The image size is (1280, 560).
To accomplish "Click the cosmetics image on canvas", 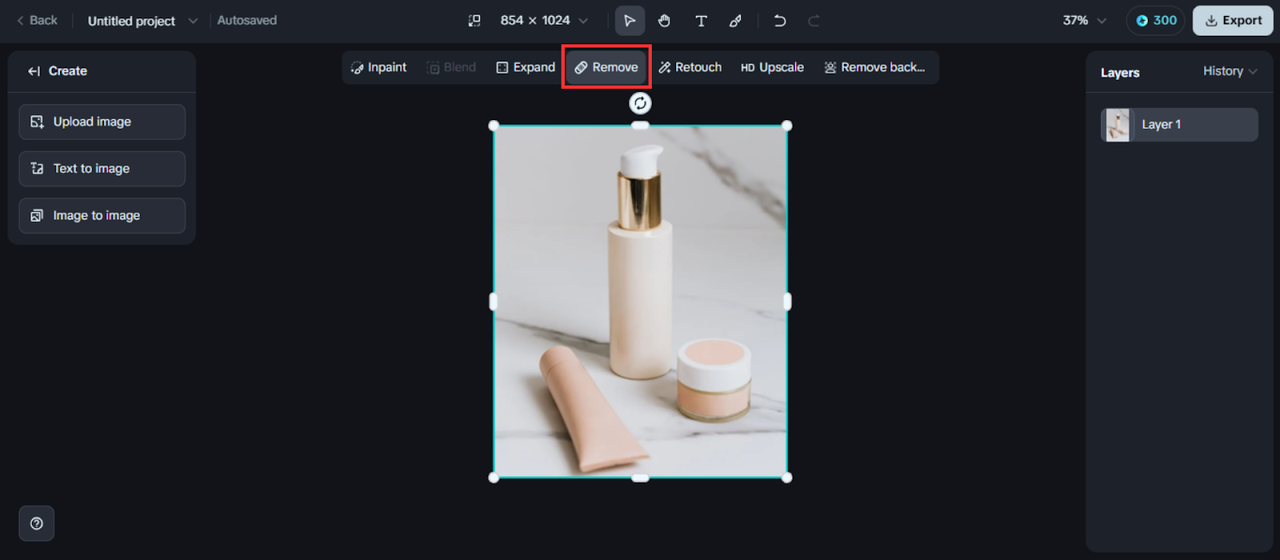I will (x=640, y=301).
